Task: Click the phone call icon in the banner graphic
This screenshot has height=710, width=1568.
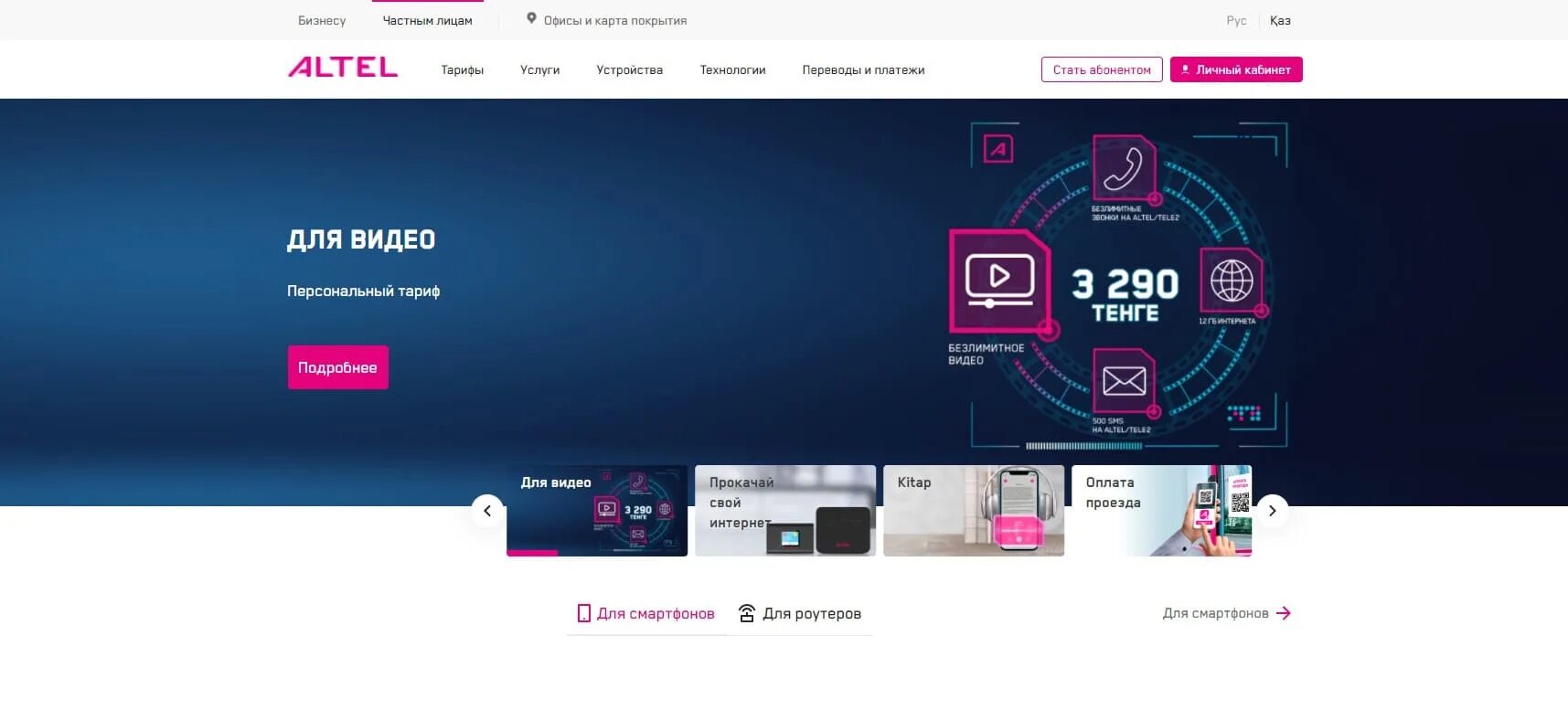Action: 1124,168
